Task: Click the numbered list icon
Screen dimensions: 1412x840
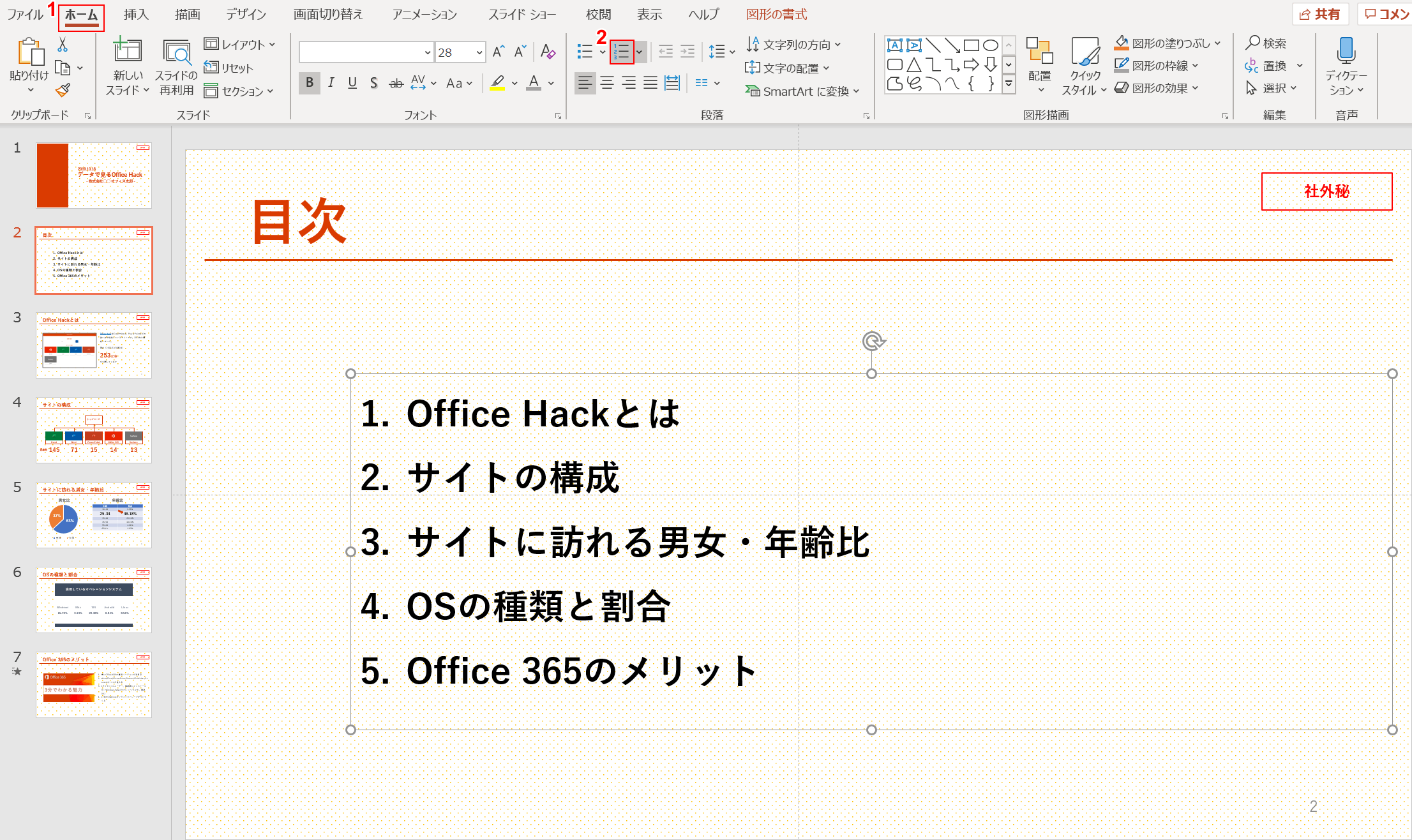Action: click(x=621, y=52)
